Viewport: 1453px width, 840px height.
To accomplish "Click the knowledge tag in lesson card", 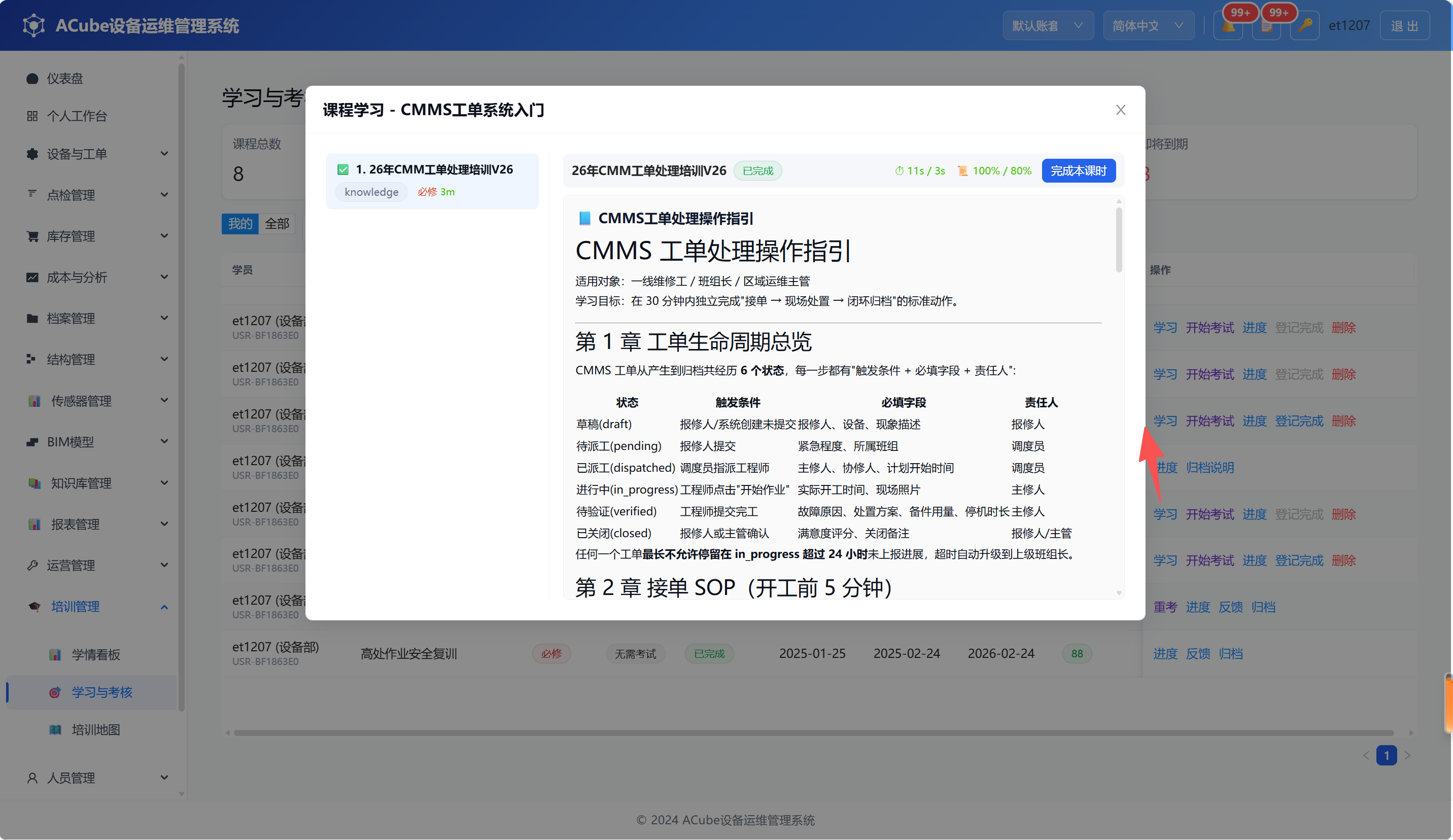I will (371, 192).
